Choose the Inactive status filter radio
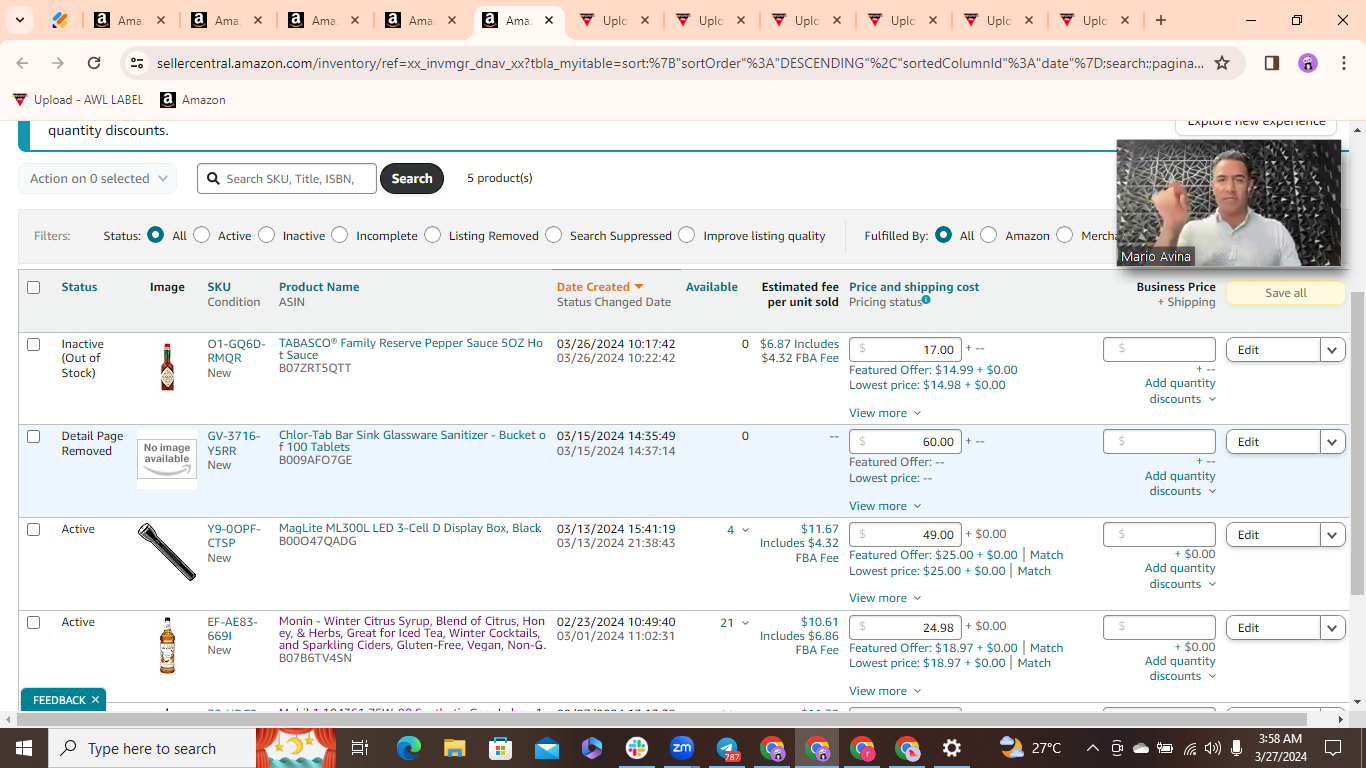1366x768 pixels. tap(266, 235)
